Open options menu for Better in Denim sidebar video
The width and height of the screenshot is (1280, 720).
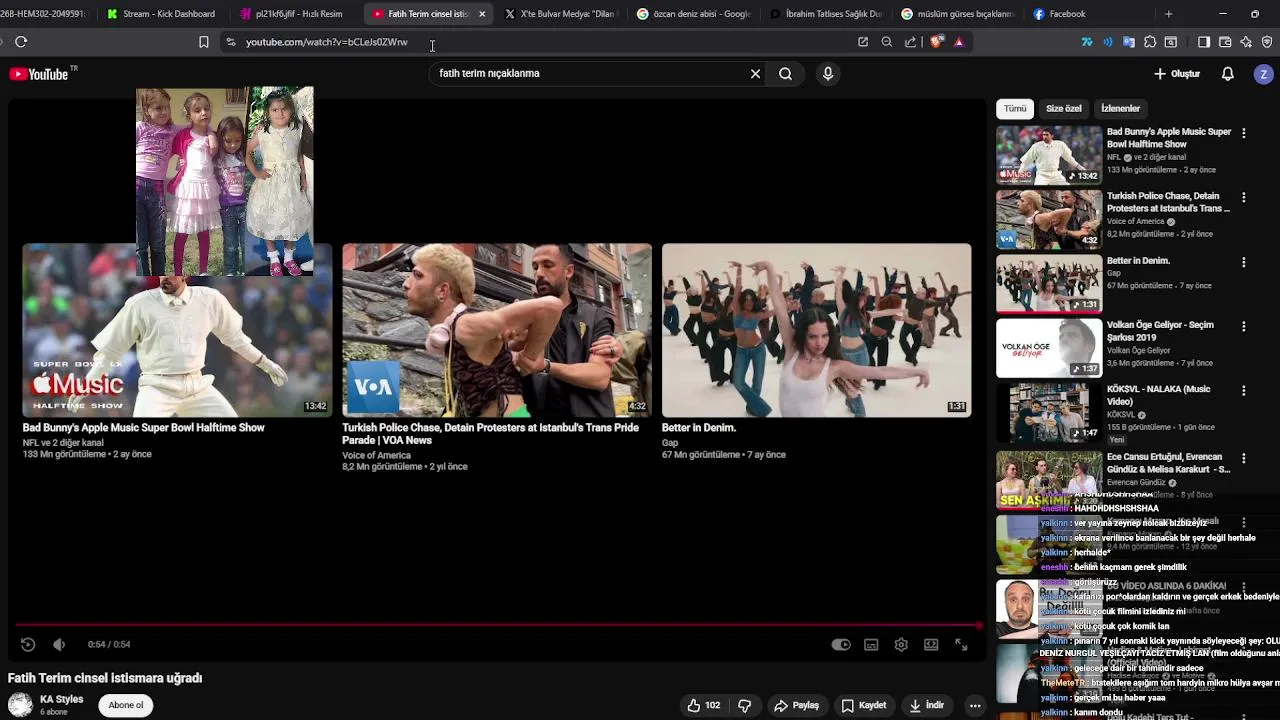[1244, 262]
